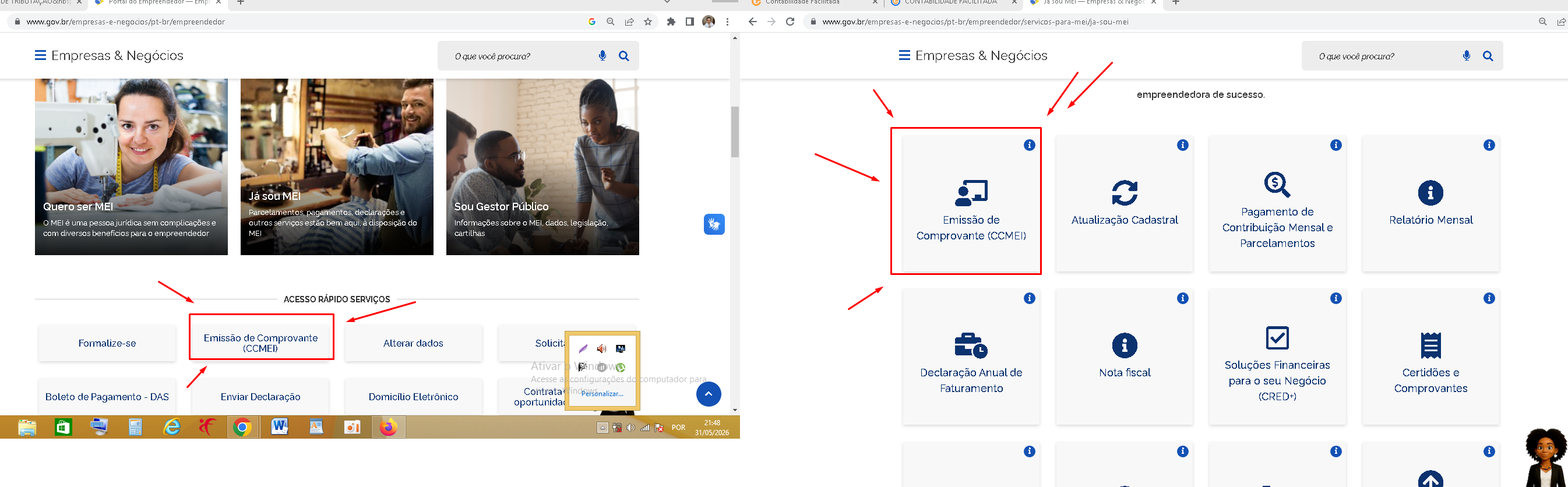Click info icon on Relatório Mensal card
The height and width of the screenshot is (487, 1568).
[x=1489, y=145]
